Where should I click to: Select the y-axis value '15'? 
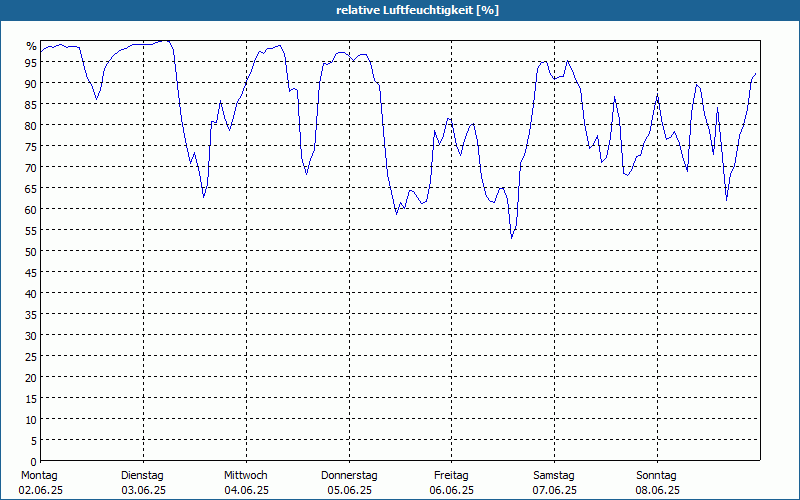tap(31, 399)
